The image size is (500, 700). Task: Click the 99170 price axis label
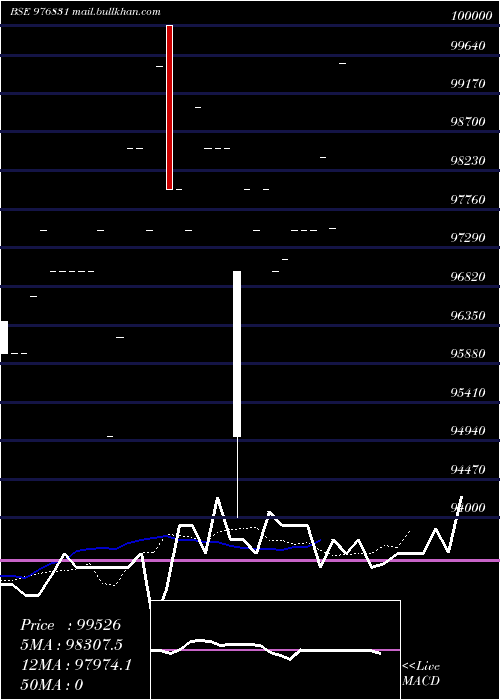[468, 83]
